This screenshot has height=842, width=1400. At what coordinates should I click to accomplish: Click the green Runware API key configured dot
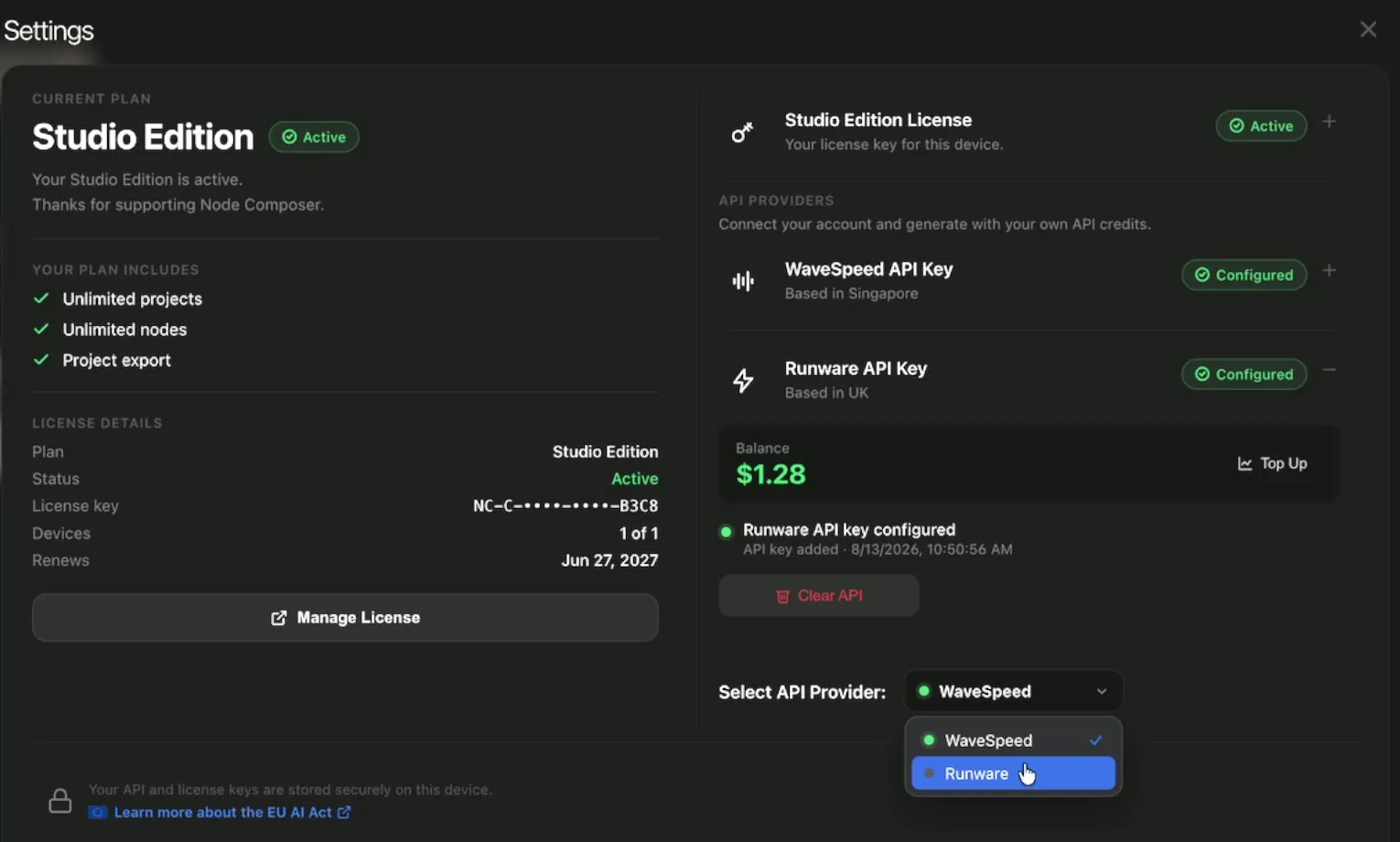tap(726, 531)
